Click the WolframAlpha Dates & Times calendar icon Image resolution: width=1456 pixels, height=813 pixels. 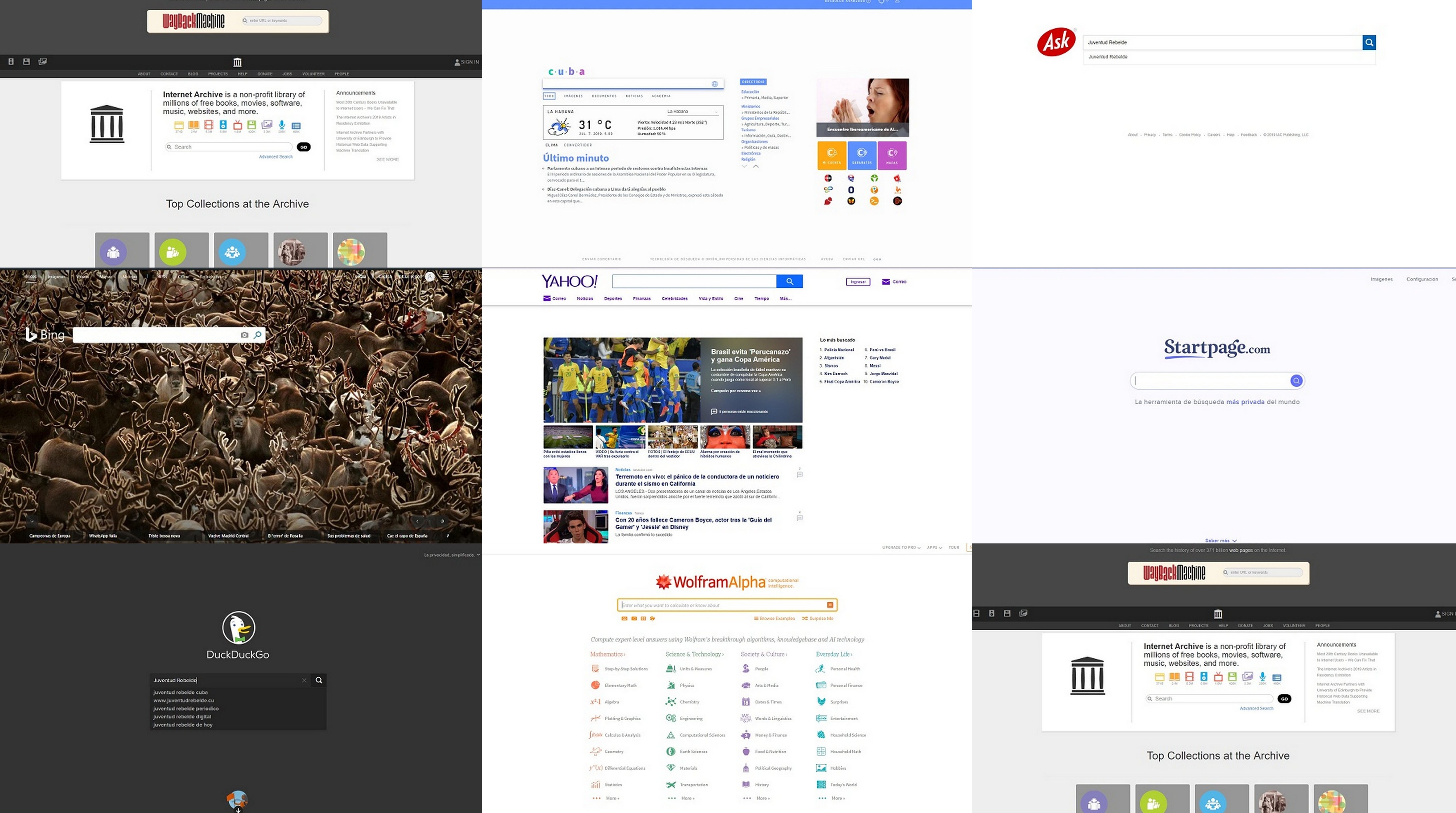pos(745,701)
